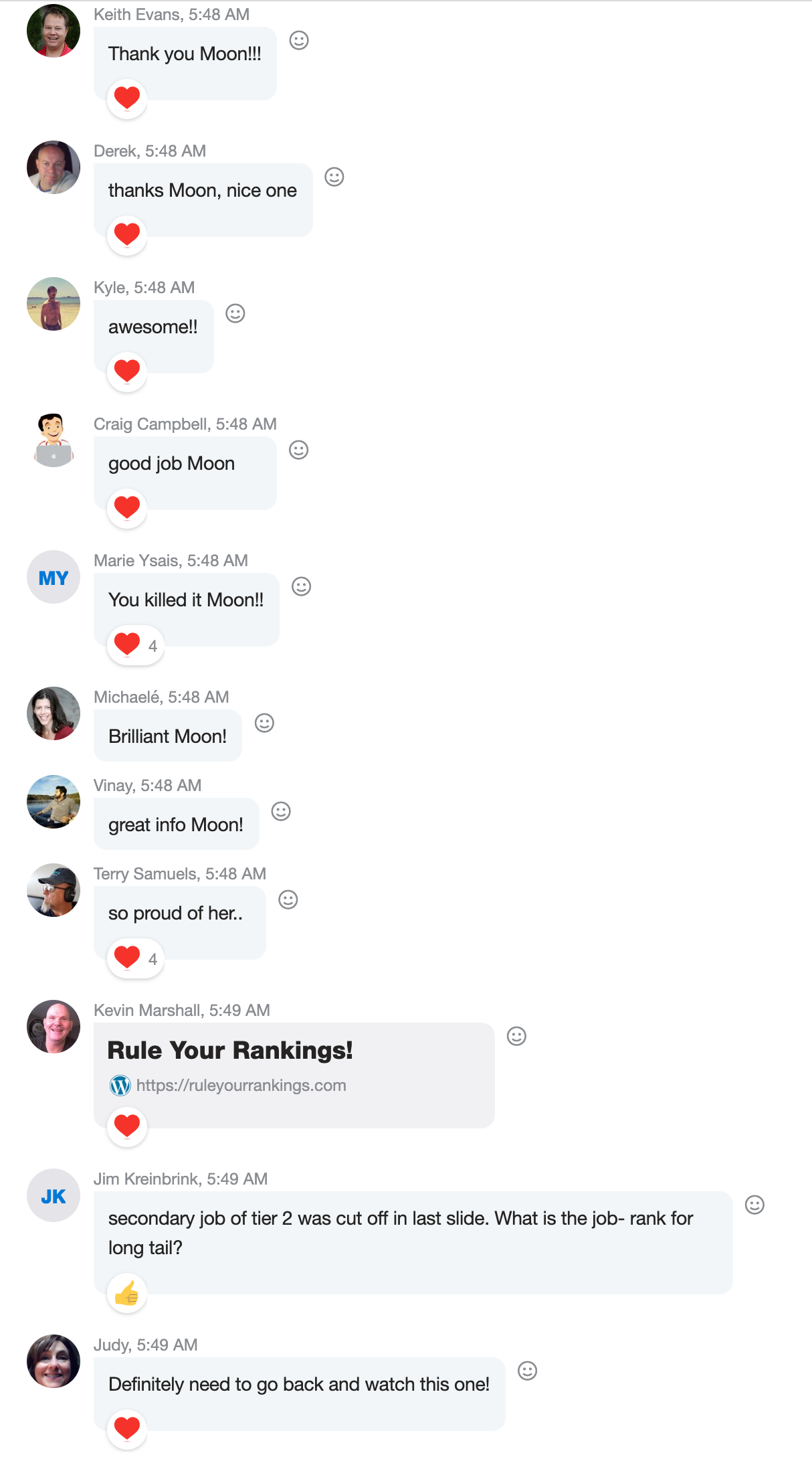This screenshot has height=1463, width=812.
Task: Add reaction to Jim Kreinbrink's question
Action: [755, 1205]
